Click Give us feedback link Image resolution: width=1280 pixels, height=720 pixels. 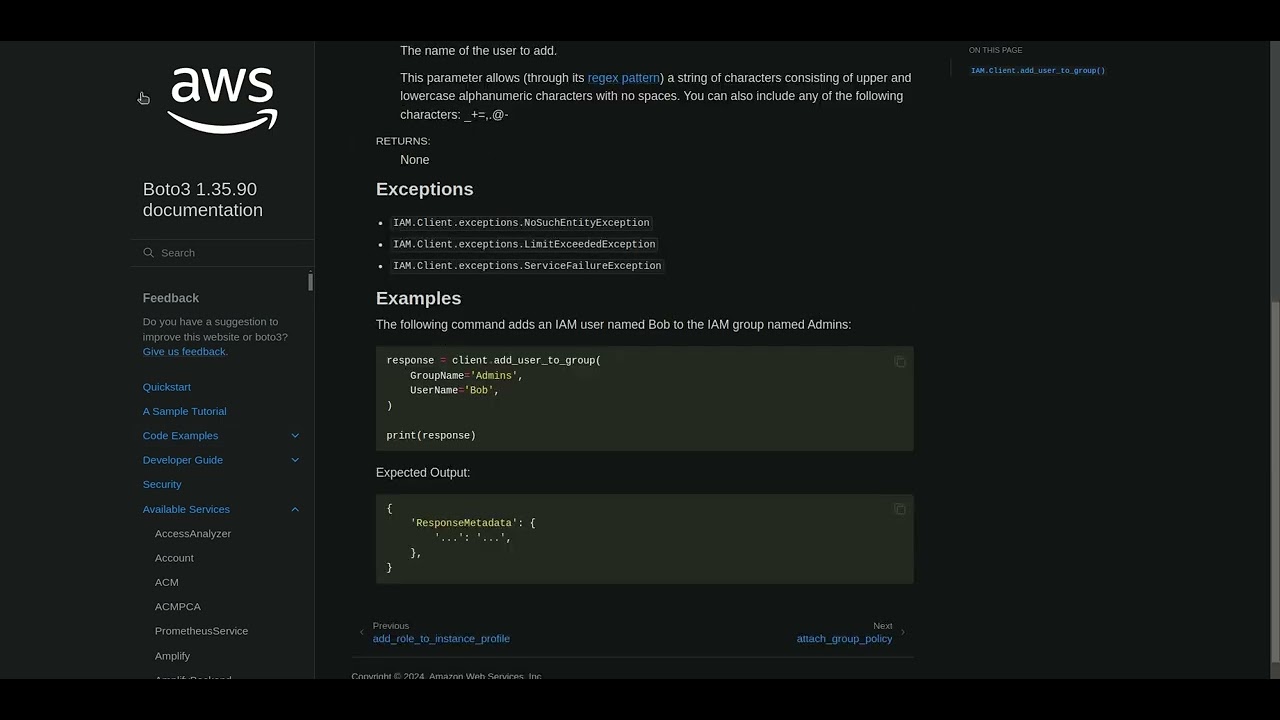point(185,352)
